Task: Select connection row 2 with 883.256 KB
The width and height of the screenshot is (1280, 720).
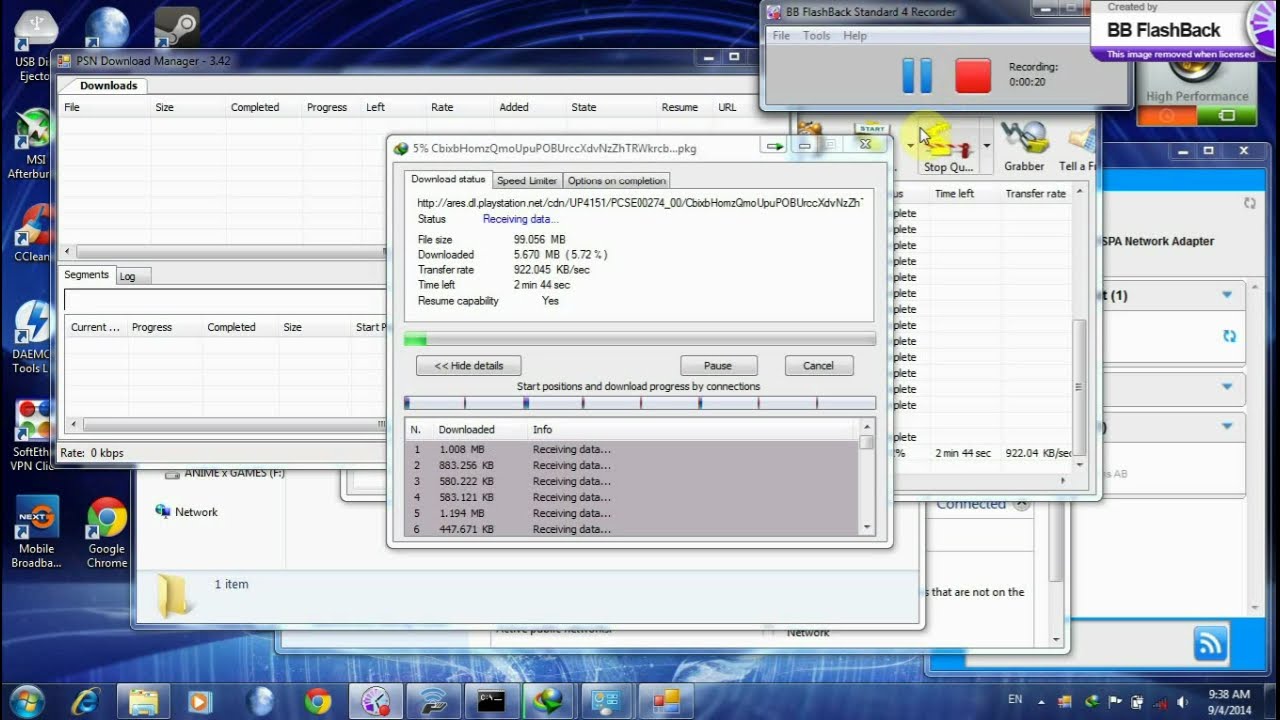Action: pyautogui.click(x=631, y=465)
